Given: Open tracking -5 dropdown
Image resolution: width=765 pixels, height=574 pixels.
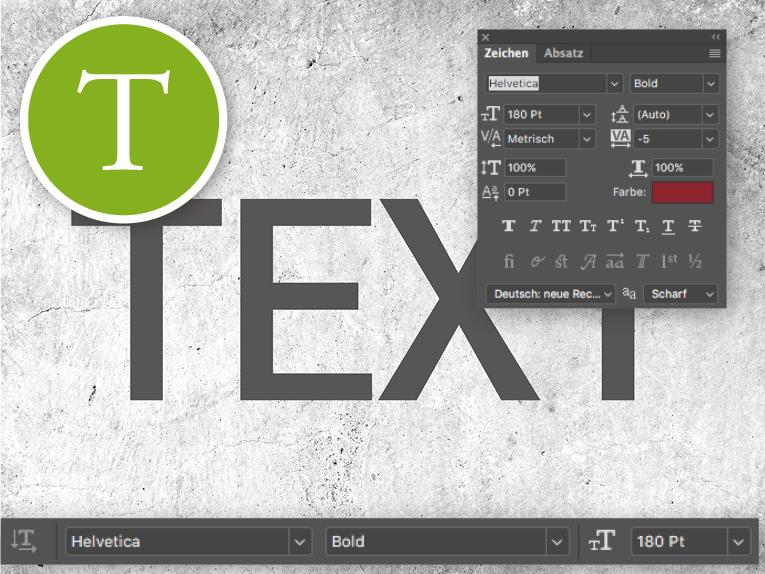Looking at the screenshot, I should click(709, 139).
